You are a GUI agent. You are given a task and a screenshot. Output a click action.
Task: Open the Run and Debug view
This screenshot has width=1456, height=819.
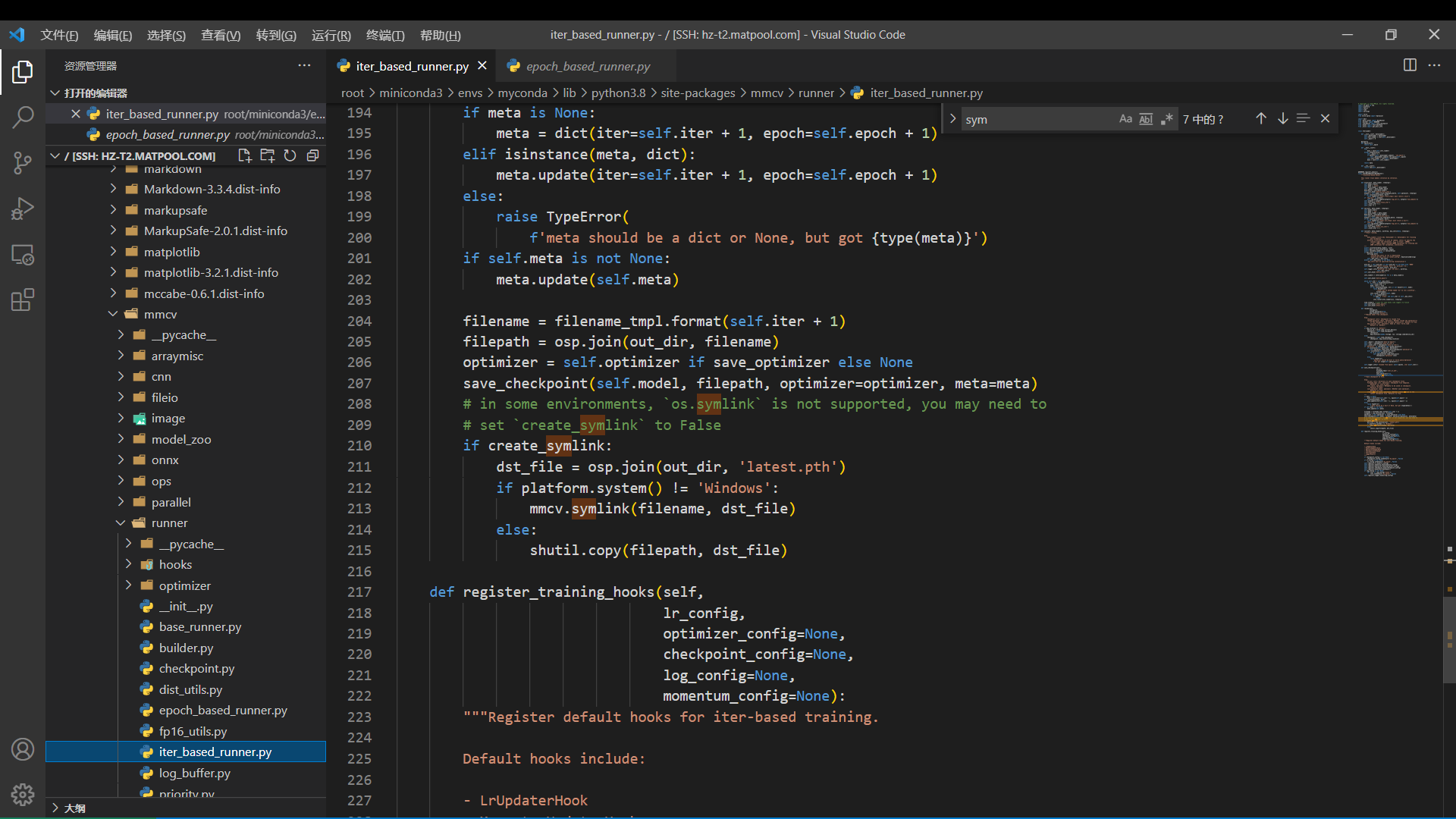click(23, 209)
